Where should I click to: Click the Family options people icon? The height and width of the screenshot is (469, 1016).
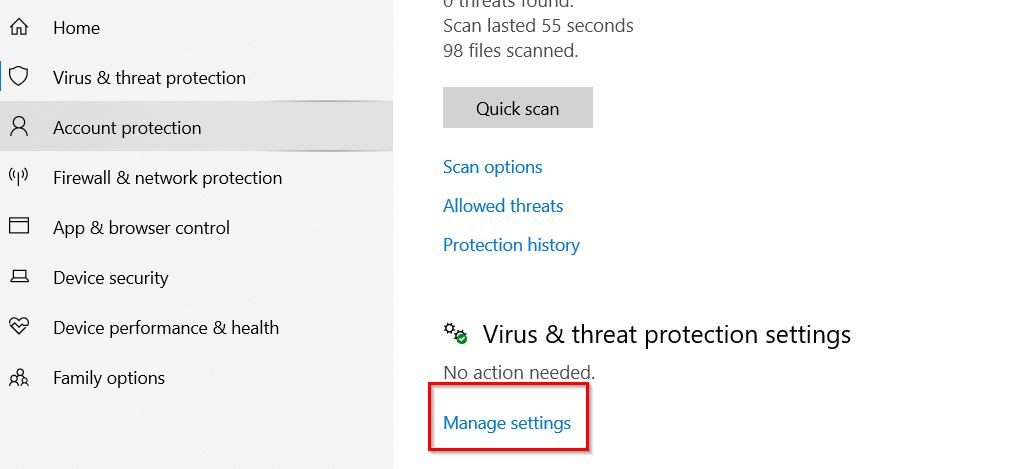click(19, 377)
